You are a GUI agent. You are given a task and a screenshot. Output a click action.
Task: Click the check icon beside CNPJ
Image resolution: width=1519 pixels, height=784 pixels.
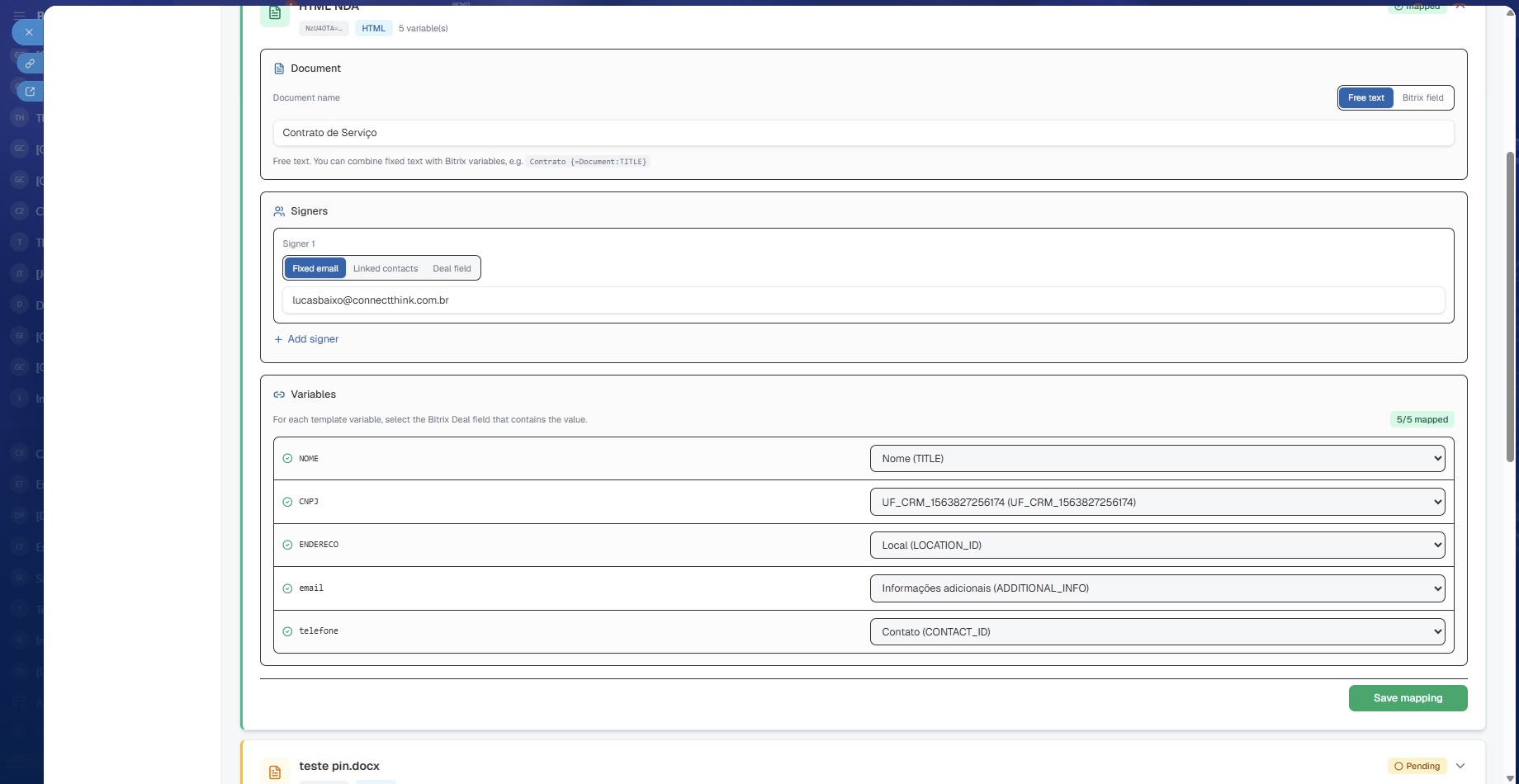287,502
